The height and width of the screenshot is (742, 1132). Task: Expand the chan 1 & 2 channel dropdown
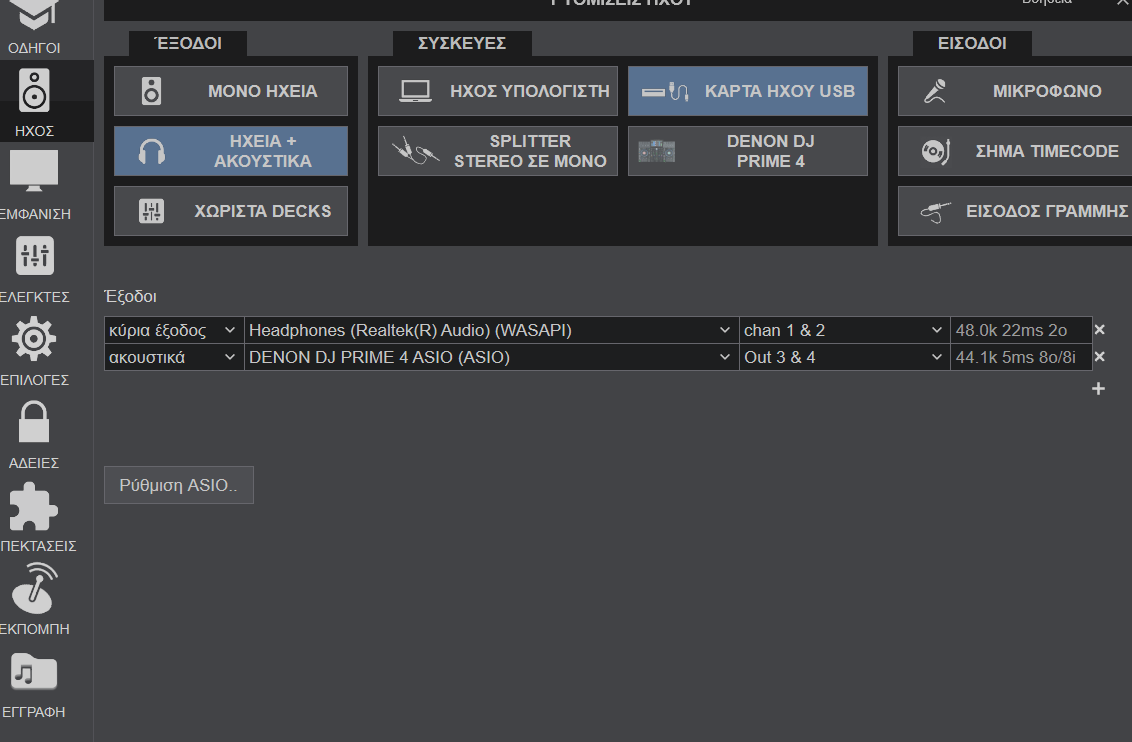pyautogui.click(x=845, y=330)
